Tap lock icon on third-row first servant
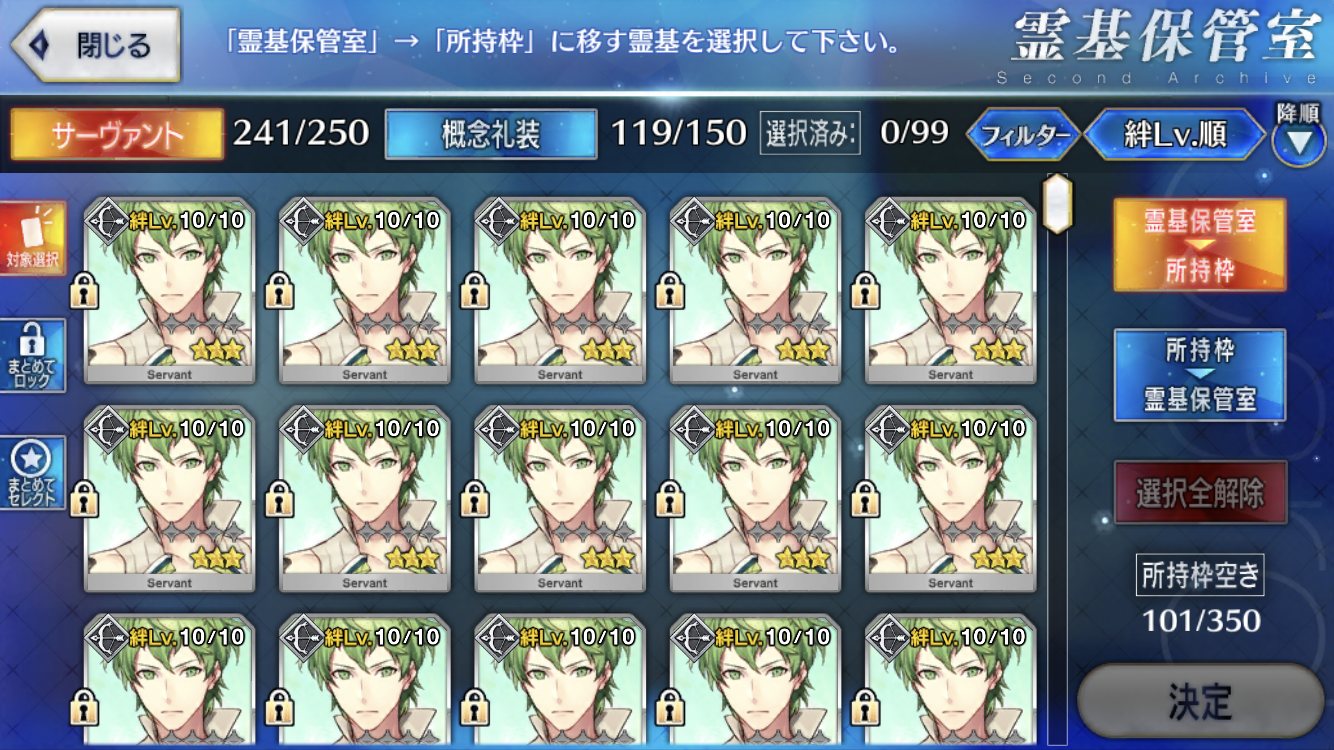 82,707
